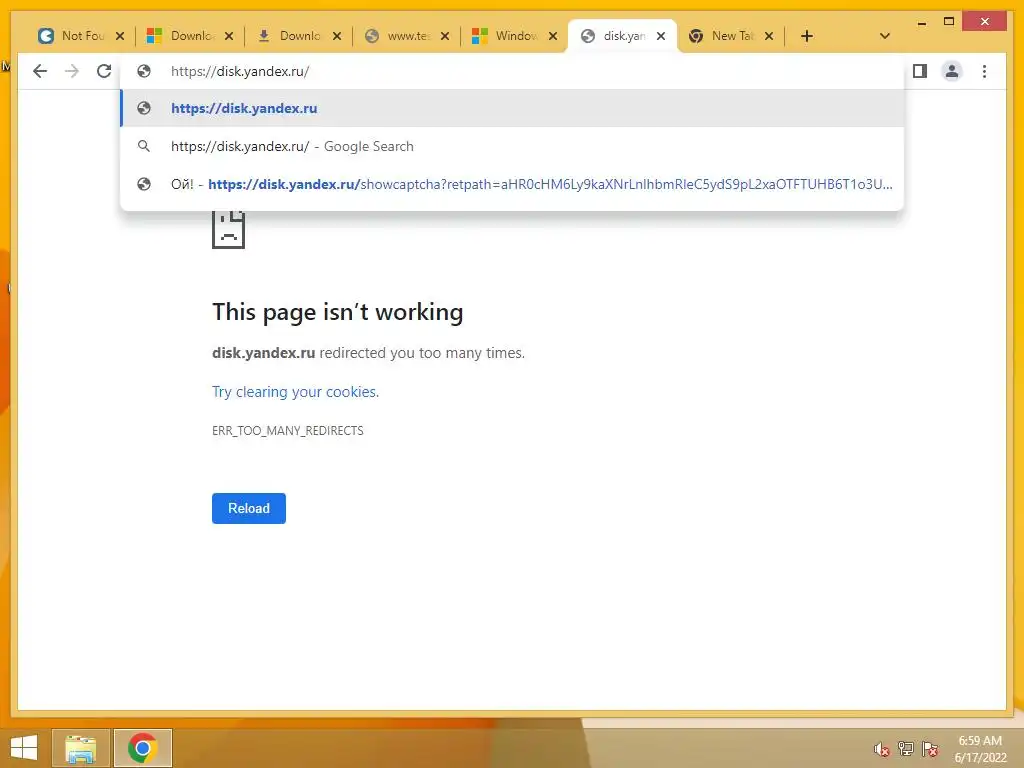Close the New Tab tab

(769, 36)
